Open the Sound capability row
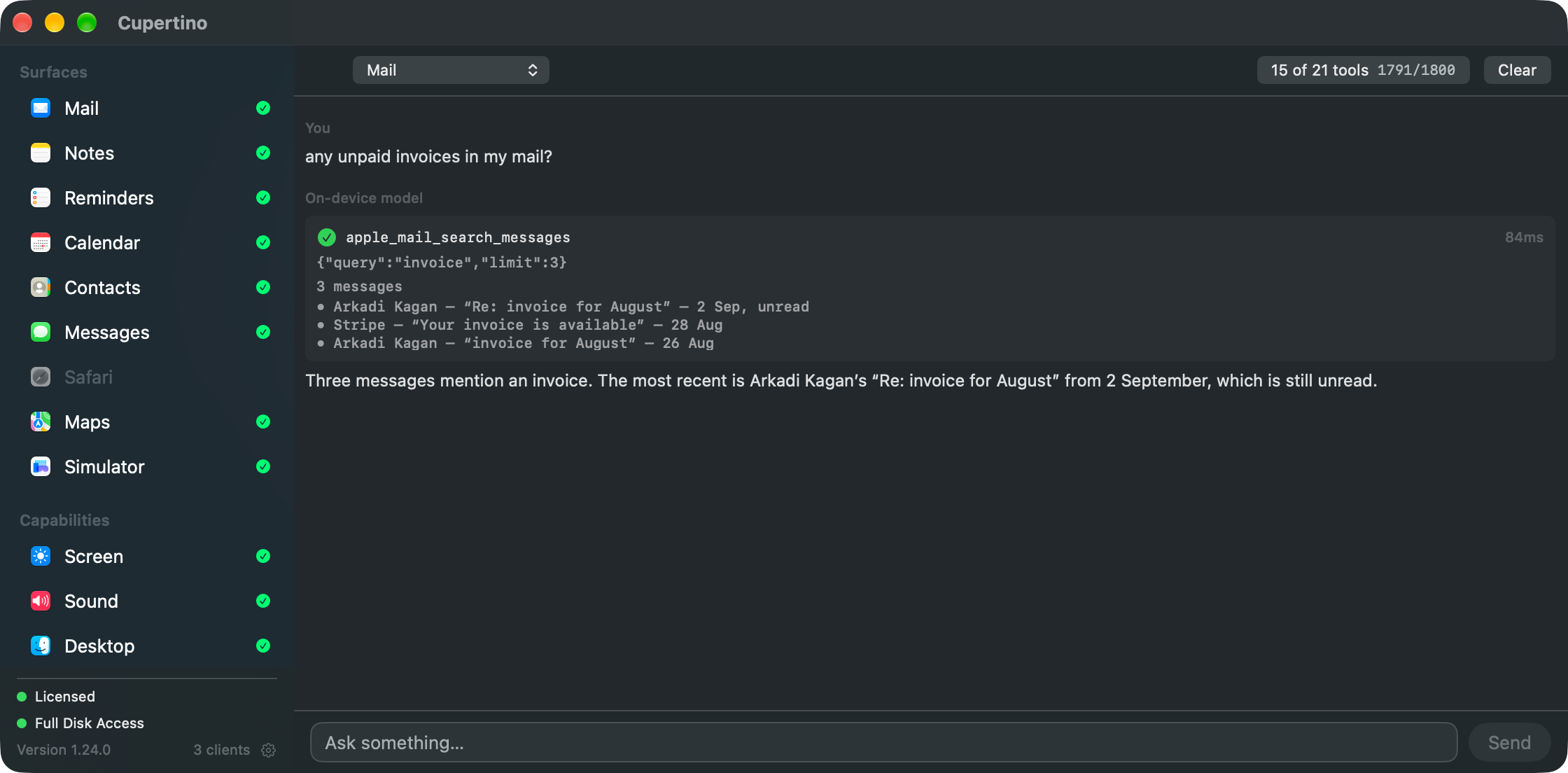The height and width of the screenshot is (773, 1568). [147, 601]
